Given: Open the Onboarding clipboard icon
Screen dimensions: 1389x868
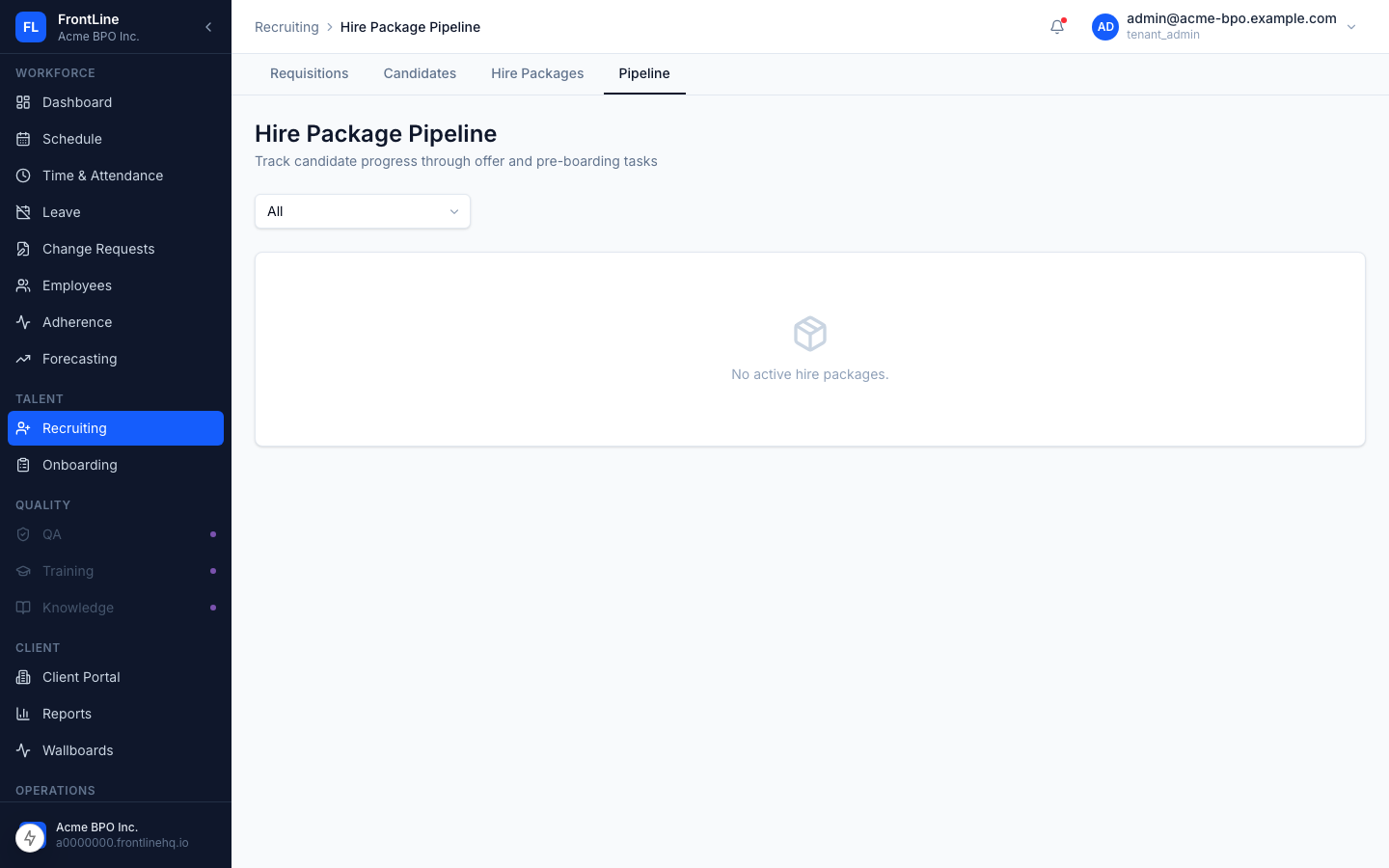Looking at the screenshot, I should coord(24,465).
